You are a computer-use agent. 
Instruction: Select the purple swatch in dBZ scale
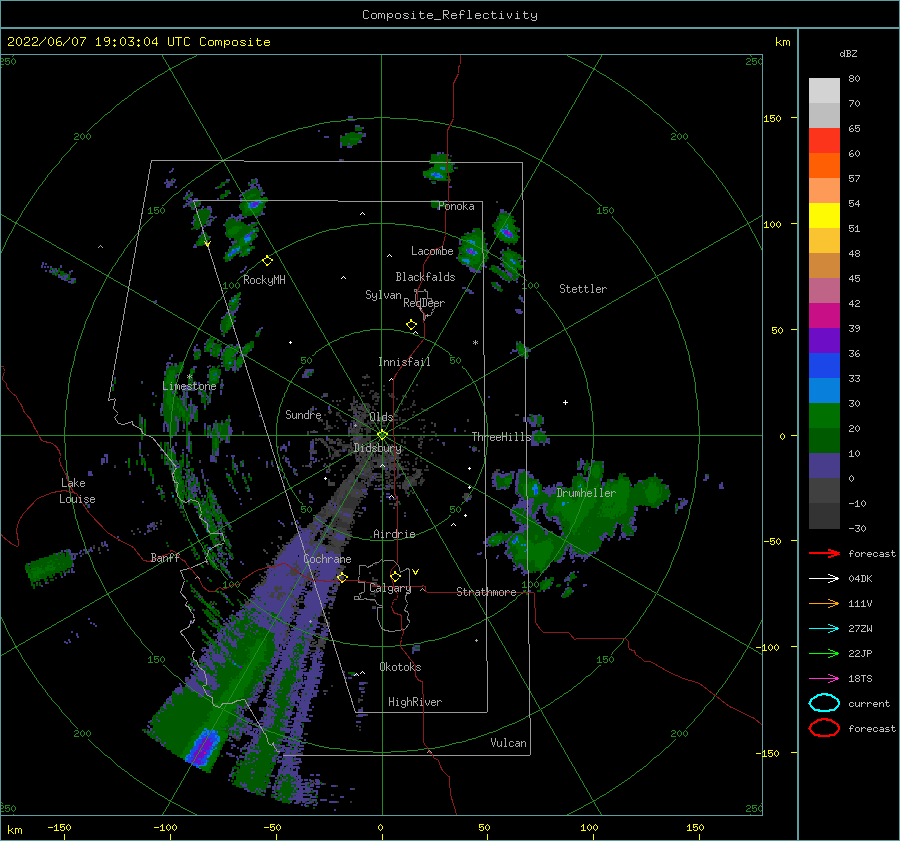[x=824, y=341]
